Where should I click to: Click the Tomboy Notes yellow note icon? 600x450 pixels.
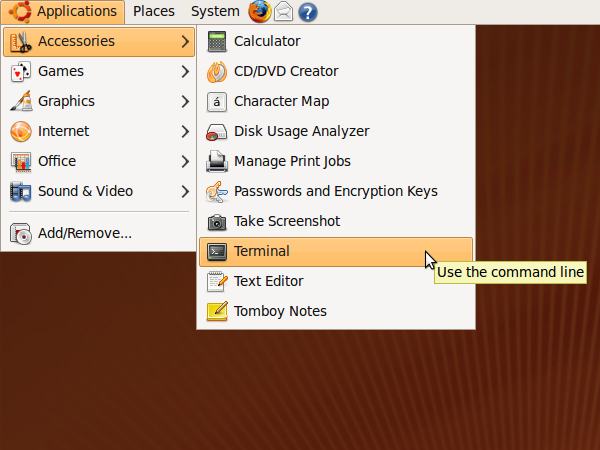point(217,311)
